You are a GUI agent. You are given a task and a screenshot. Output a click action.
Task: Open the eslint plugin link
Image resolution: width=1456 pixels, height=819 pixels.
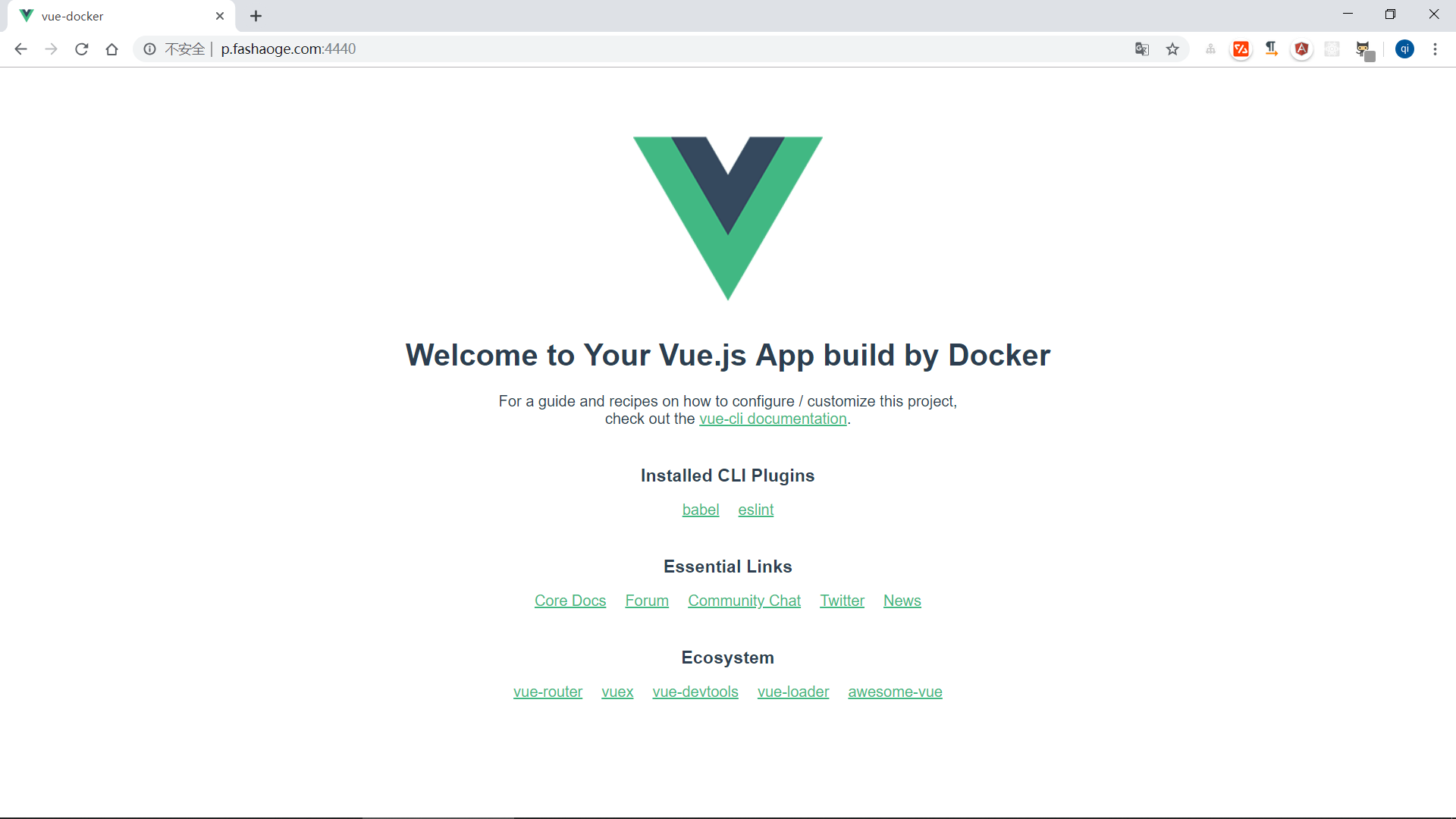756,510
